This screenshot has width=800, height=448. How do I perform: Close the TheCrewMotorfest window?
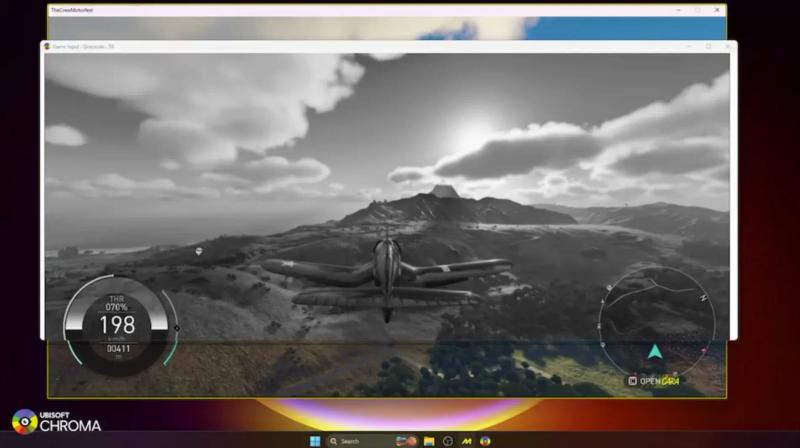[717, 10]
